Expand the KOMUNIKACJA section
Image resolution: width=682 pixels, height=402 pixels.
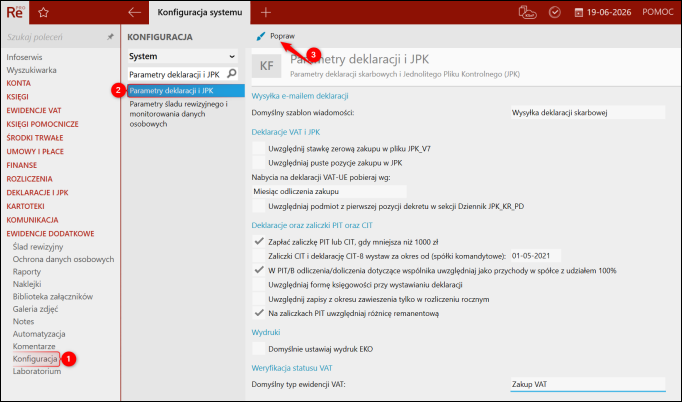pos(32,220)
